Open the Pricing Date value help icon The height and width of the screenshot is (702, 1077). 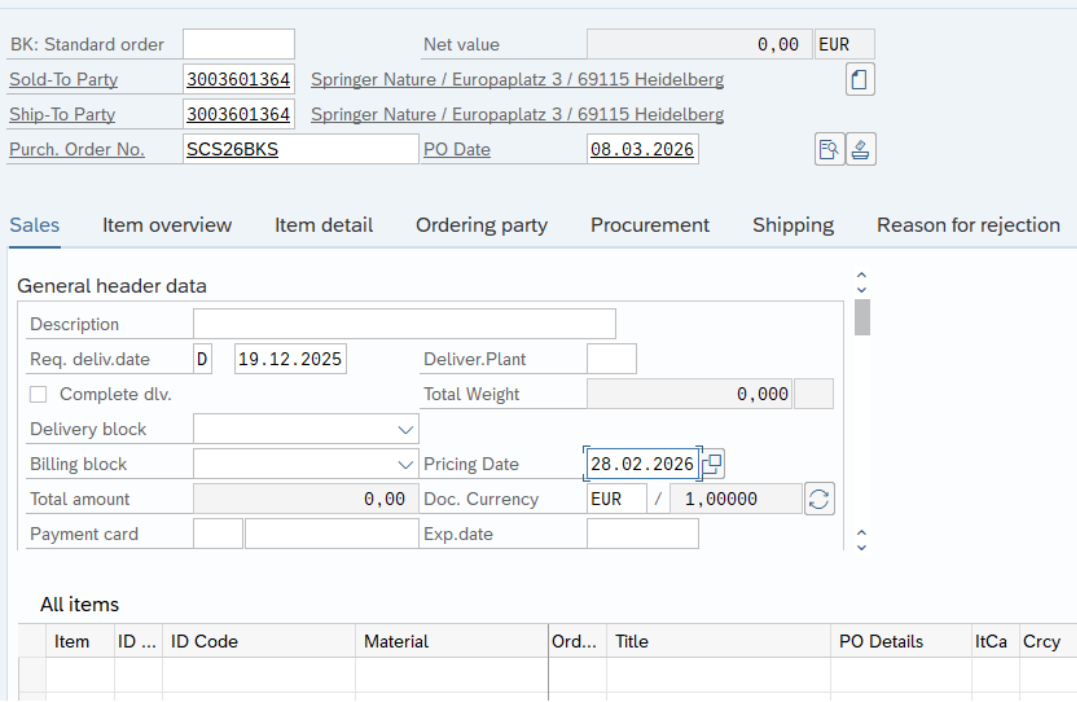[712, 464]
